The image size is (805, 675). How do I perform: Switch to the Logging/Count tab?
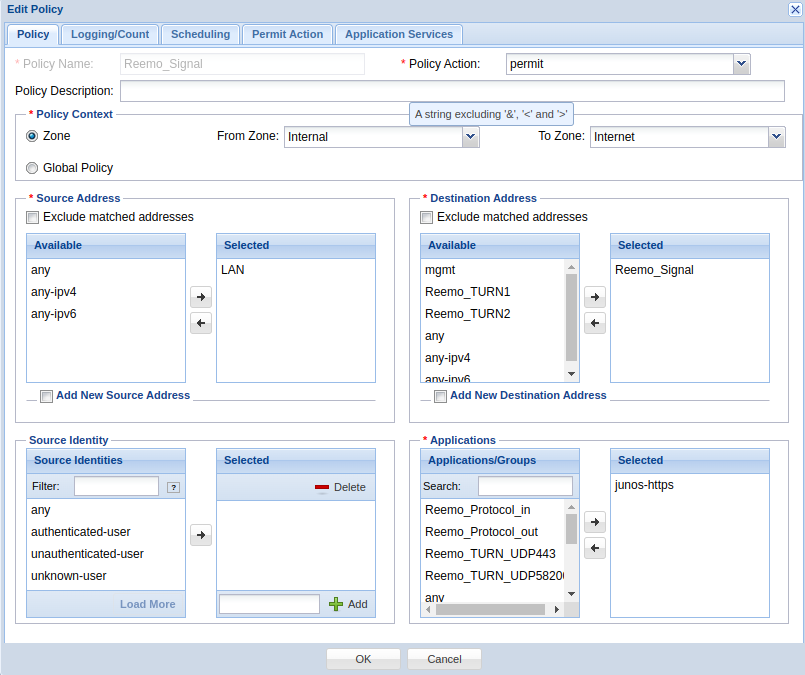[110, 34]
